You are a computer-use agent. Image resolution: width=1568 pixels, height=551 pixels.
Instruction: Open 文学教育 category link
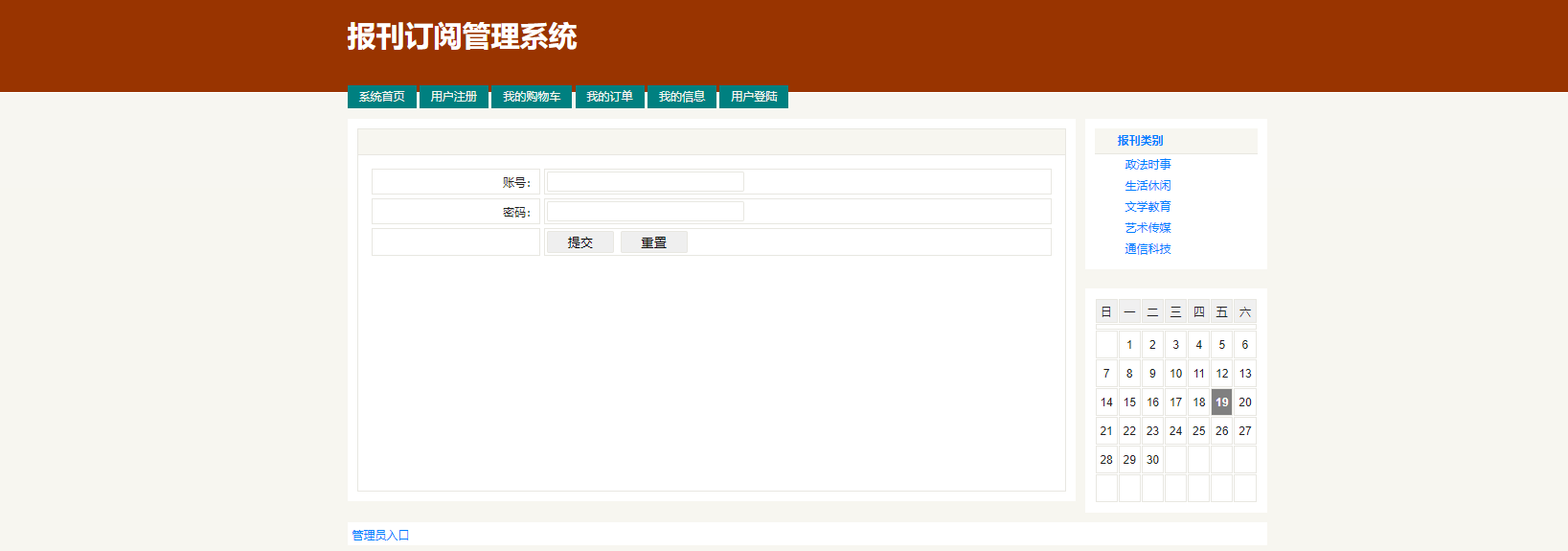pyautogui.click(x=1148, y=207)
